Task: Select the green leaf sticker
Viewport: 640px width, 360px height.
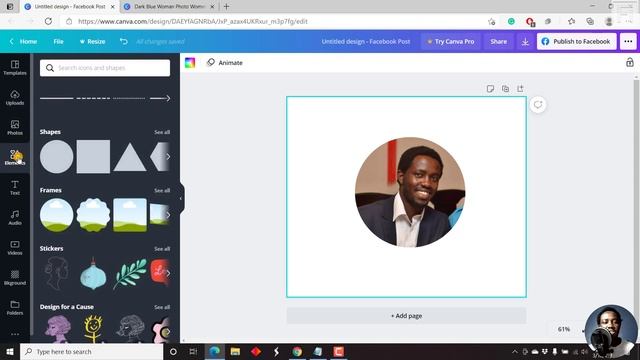Action: click(x=130, y=273)
